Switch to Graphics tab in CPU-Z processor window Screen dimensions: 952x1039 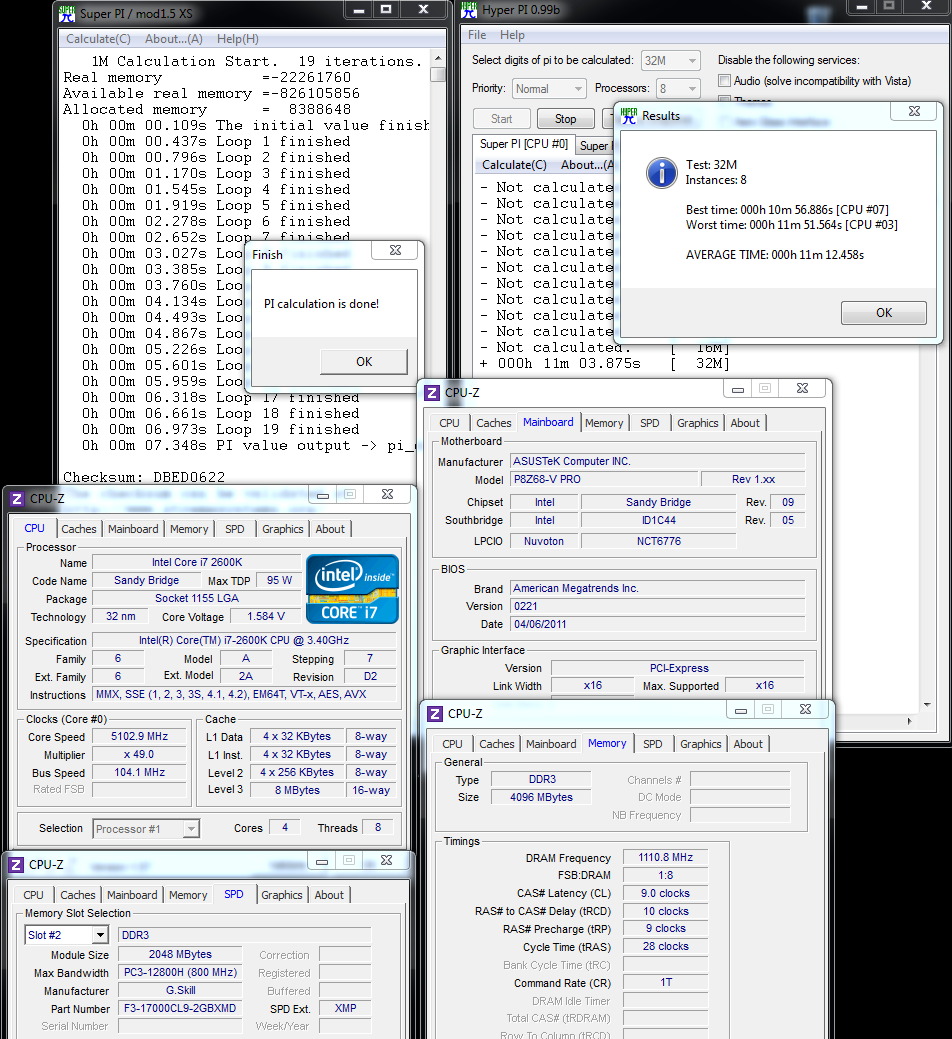click(282, 529)
